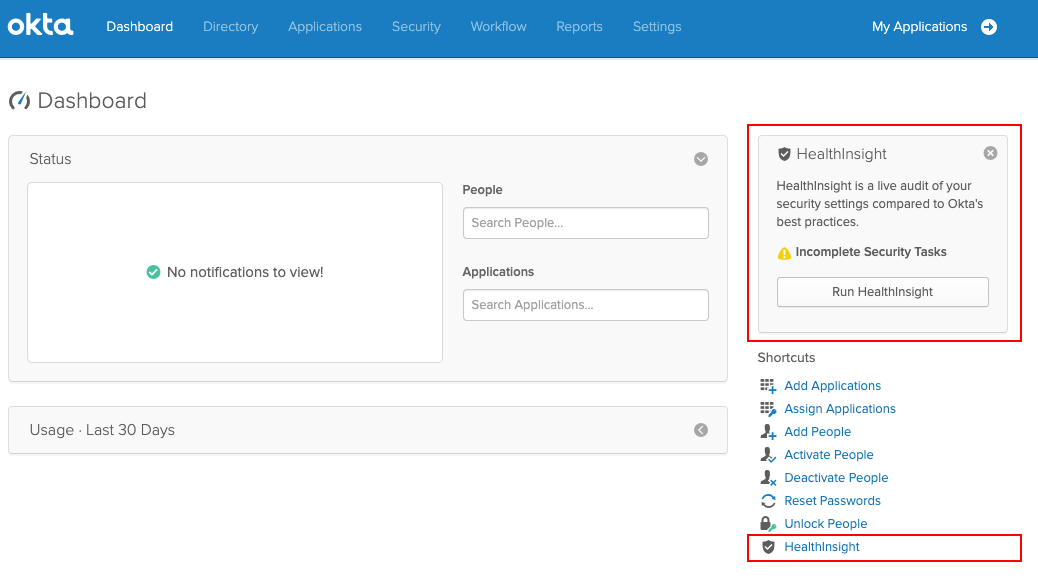Click the HealthInsight card title
The image size is (1038, 580).
pyautogui.click(x=841, y=154)
